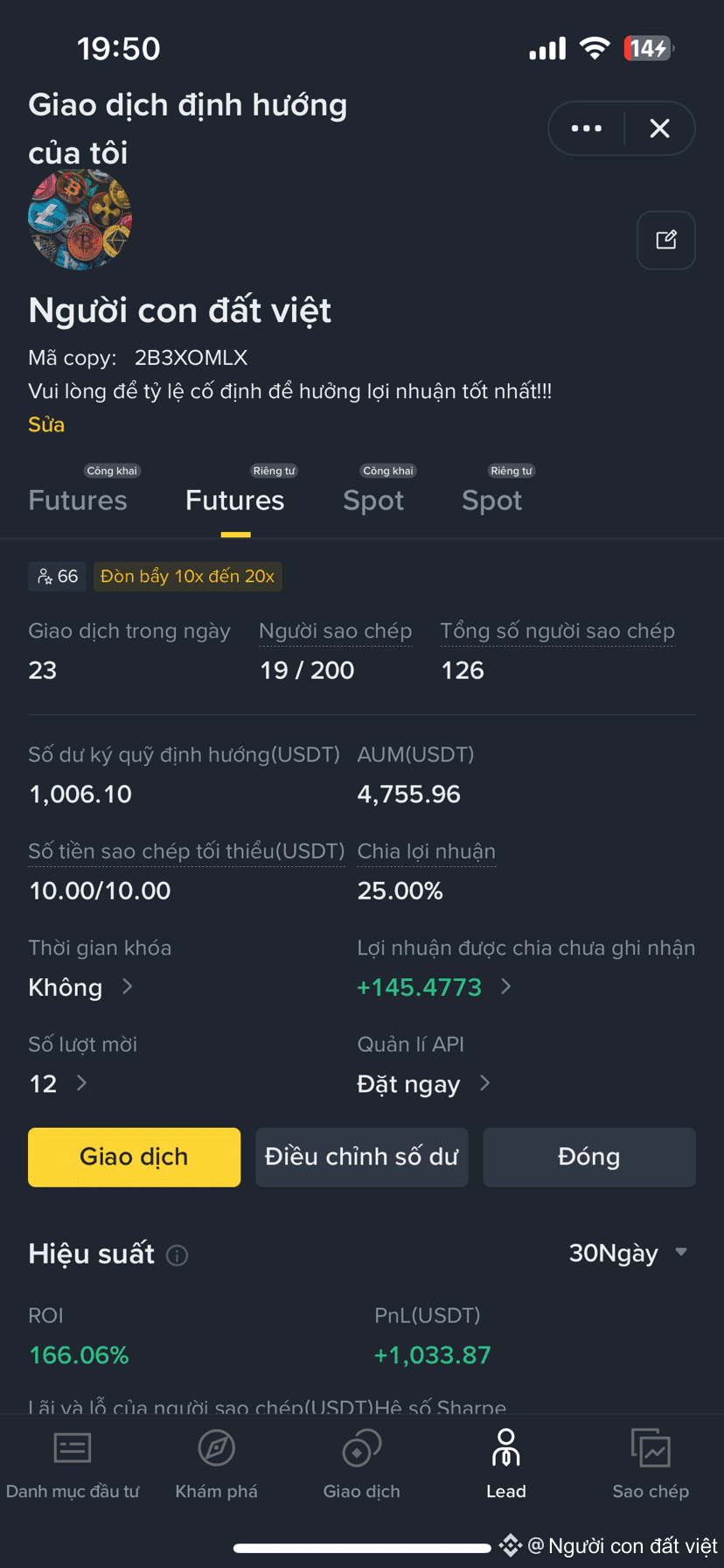Tap the Hiệu suất info icon
The height and width of the screenshot is (1568, 724).
[x=178, y=1256]
